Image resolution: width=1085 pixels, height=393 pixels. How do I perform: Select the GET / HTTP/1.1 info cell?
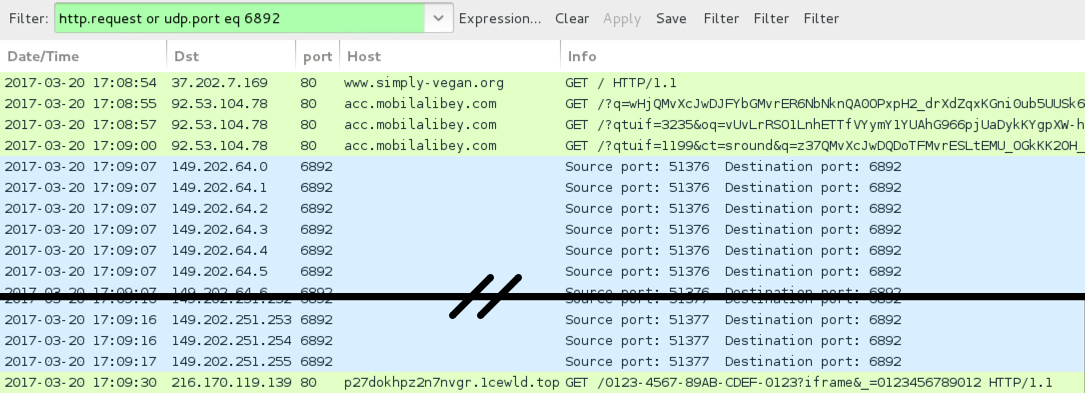pos(621,83)
